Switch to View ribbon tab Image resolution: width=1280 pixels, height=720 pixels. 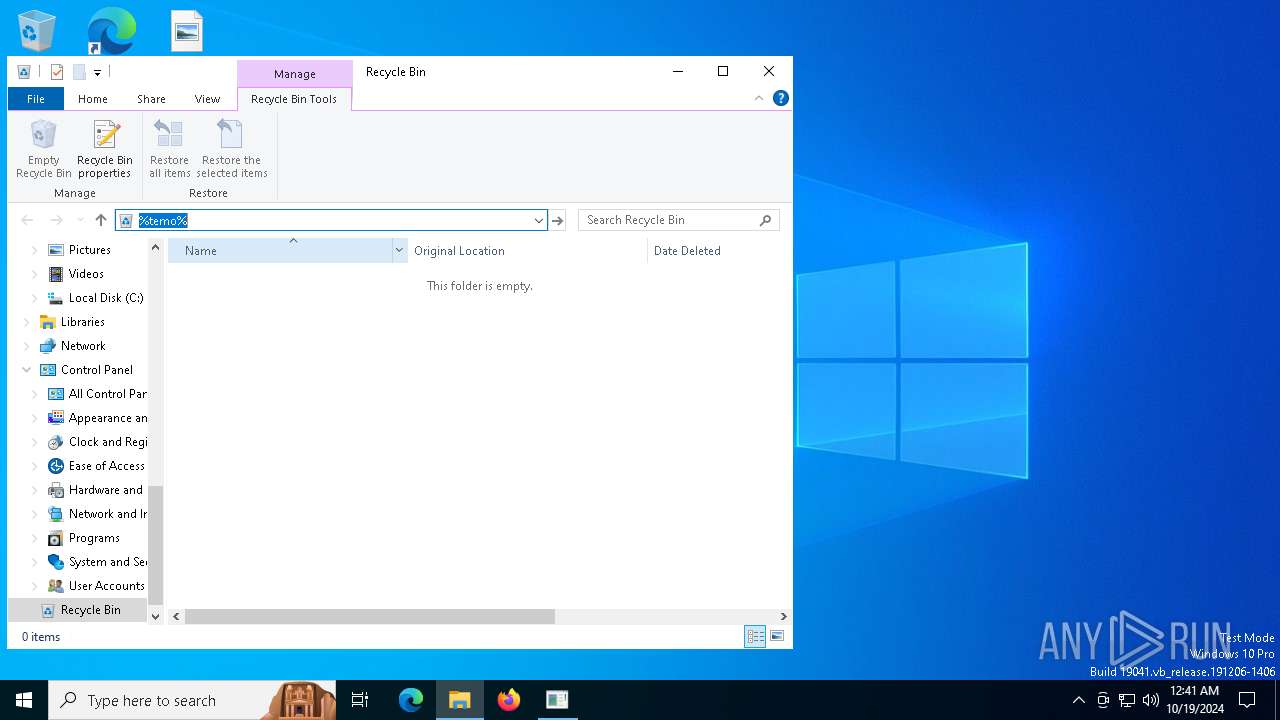click(x=207, y=99)
